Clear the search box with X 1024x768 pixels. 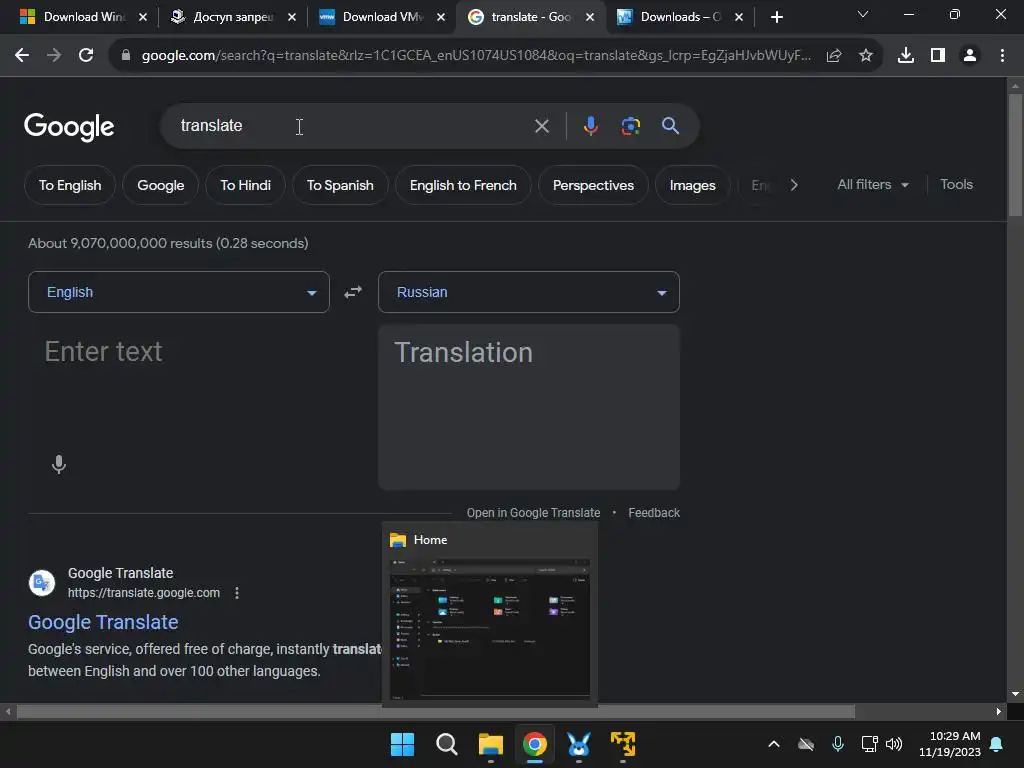pyautogui.click(x=541, y=126)
